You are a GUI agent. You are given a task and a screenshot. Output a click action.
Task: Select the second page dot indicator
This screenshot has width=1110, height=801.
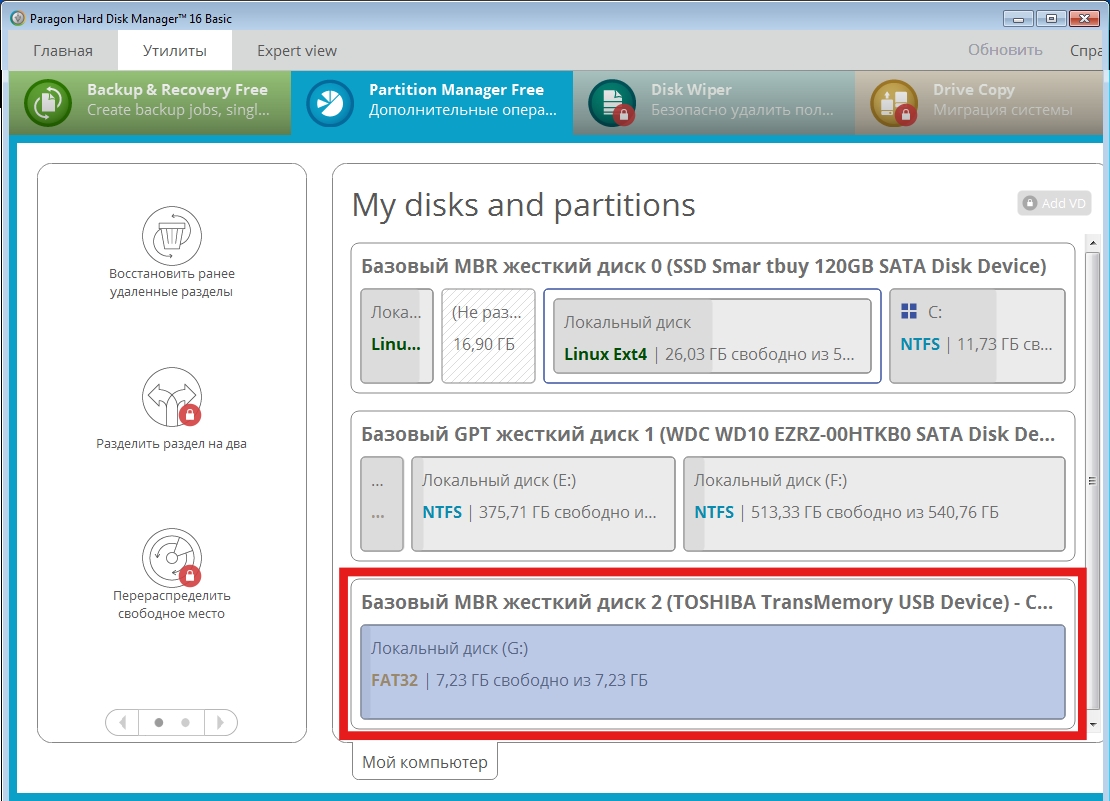coord(185,722)
